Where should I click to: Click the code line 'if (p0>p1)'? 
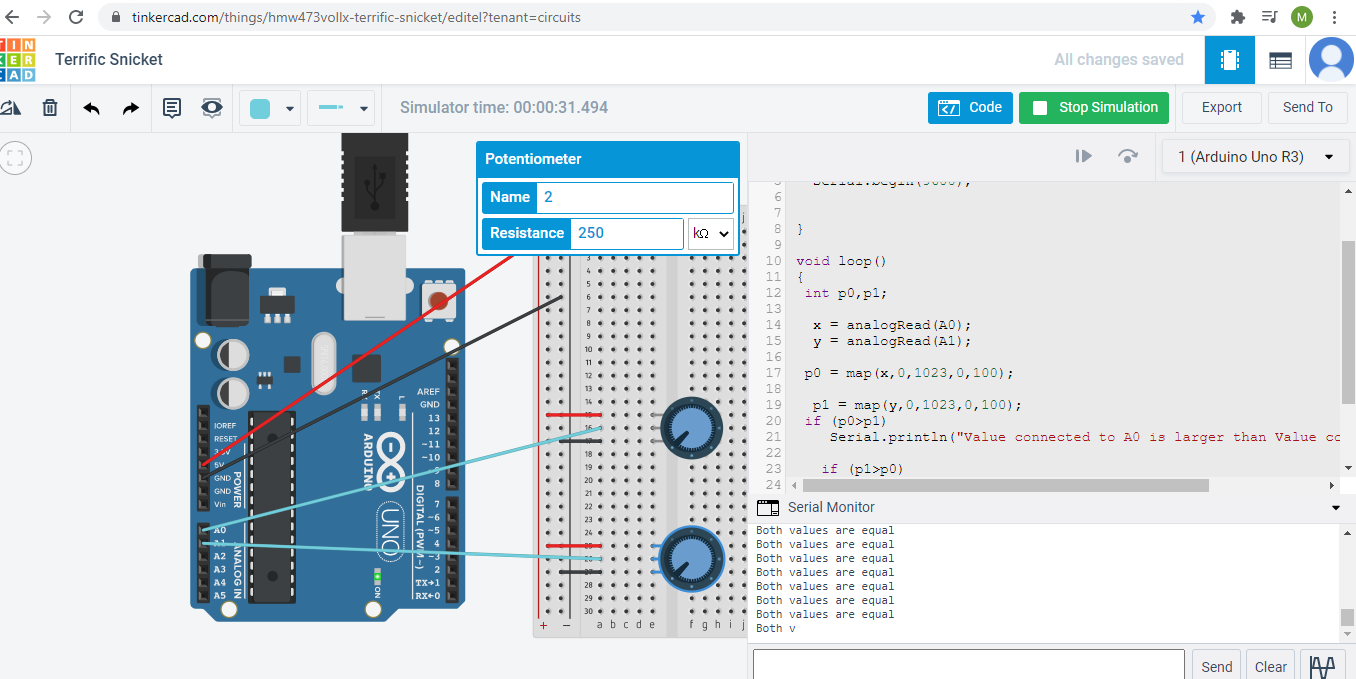(846, 421)
